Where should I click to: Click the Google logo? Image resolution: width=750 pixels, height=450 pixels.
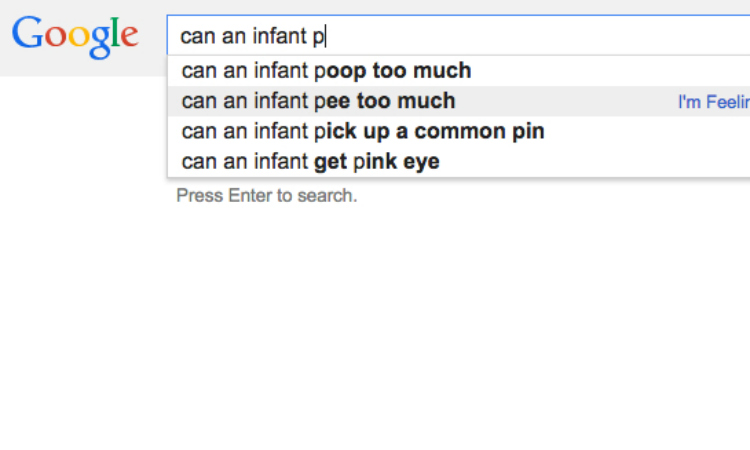tap(75, 37)
